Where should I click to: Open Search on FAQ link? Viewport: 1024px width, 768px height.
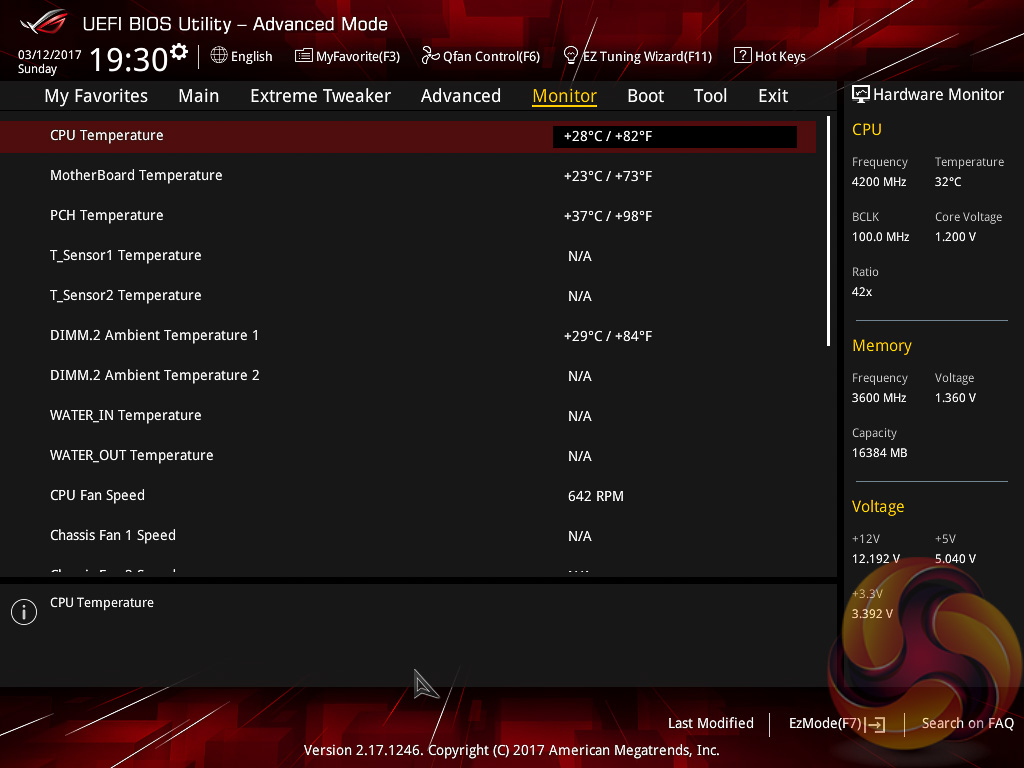click(967, 724)
